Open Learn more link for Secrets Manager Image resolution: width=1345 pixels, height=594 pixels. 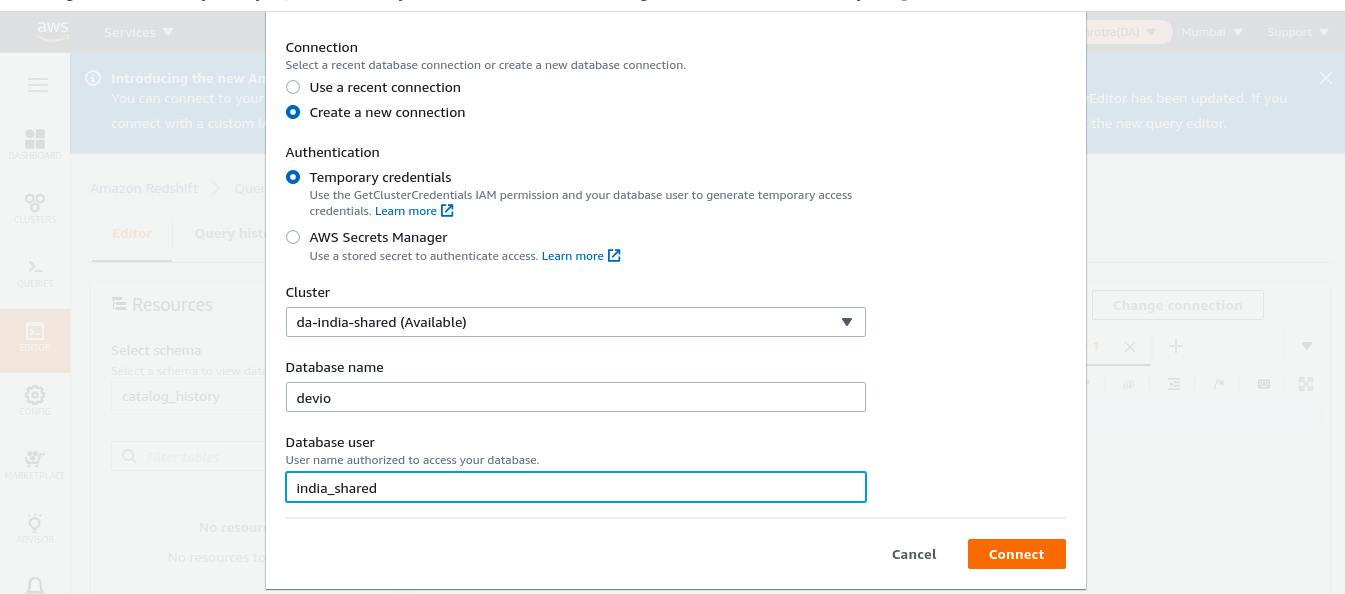point(581,256)
